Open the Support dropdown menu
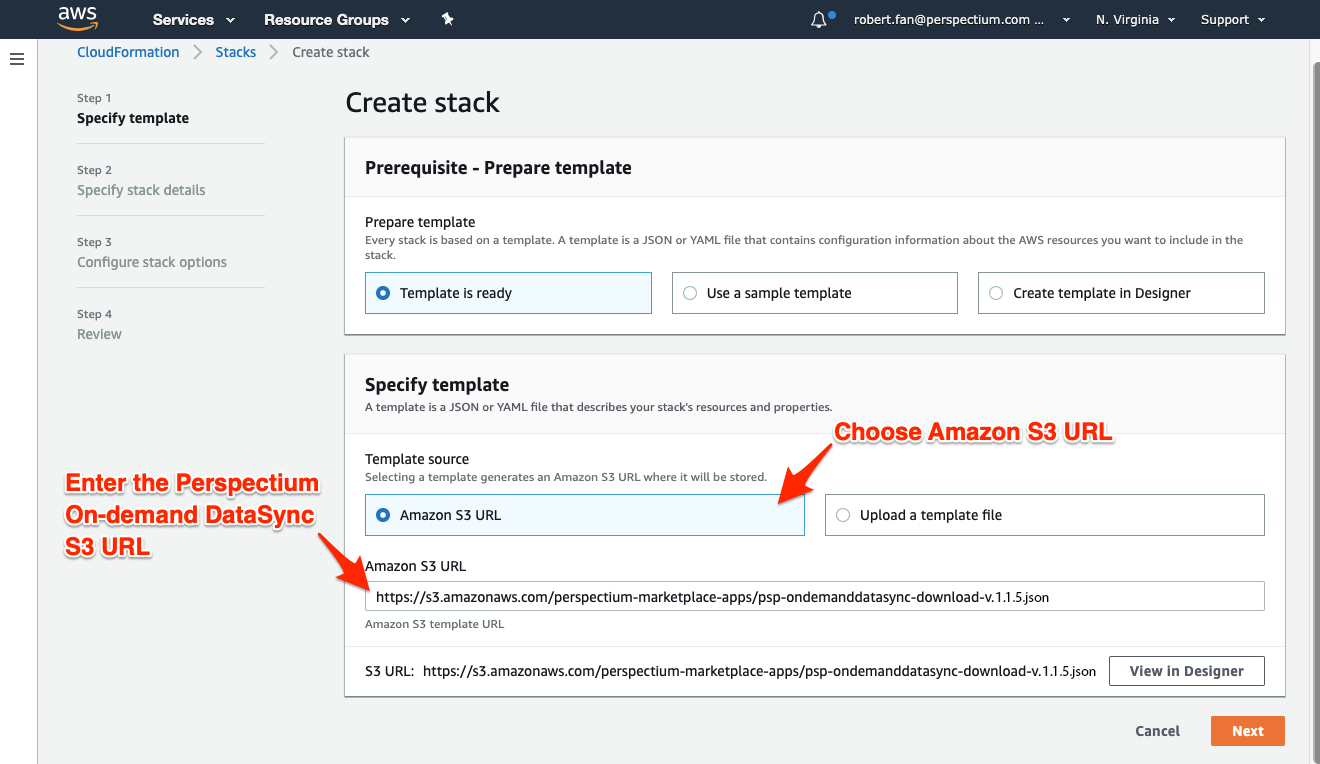 point(1233,19)
